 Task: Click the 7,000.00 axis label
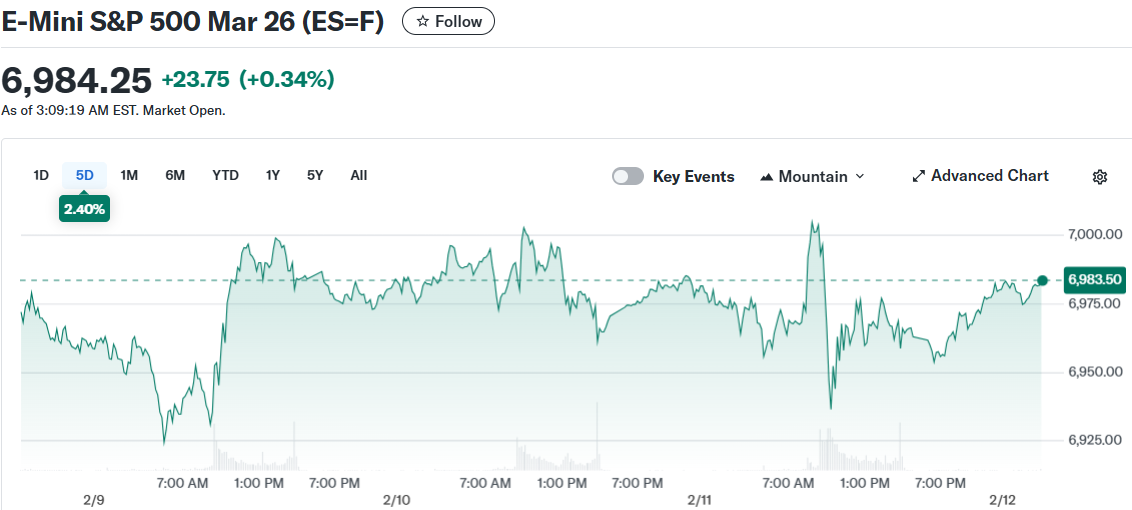(x=1094, y=235)
